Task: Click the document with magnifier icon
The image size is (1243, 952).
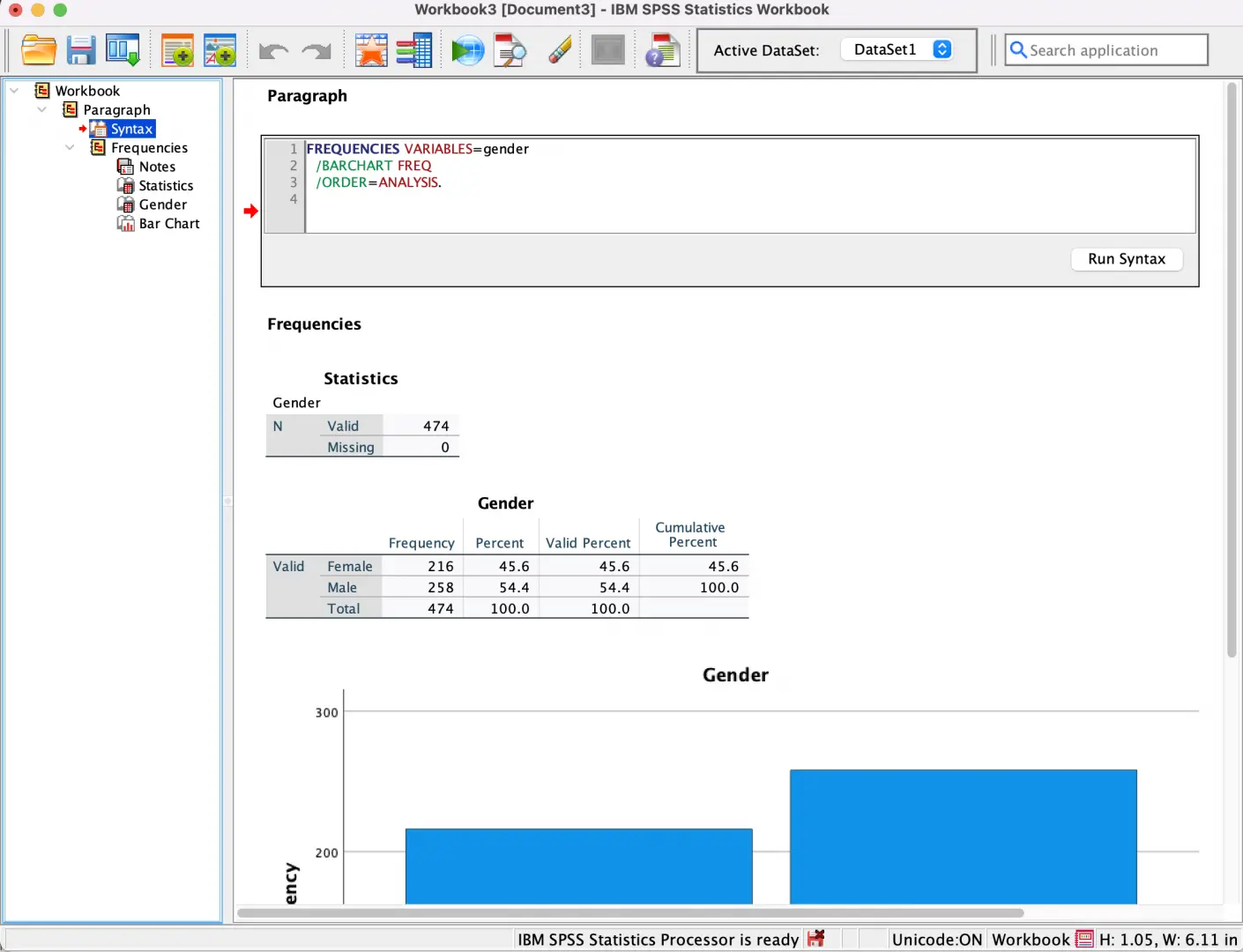Action: [x=510, y=50]
